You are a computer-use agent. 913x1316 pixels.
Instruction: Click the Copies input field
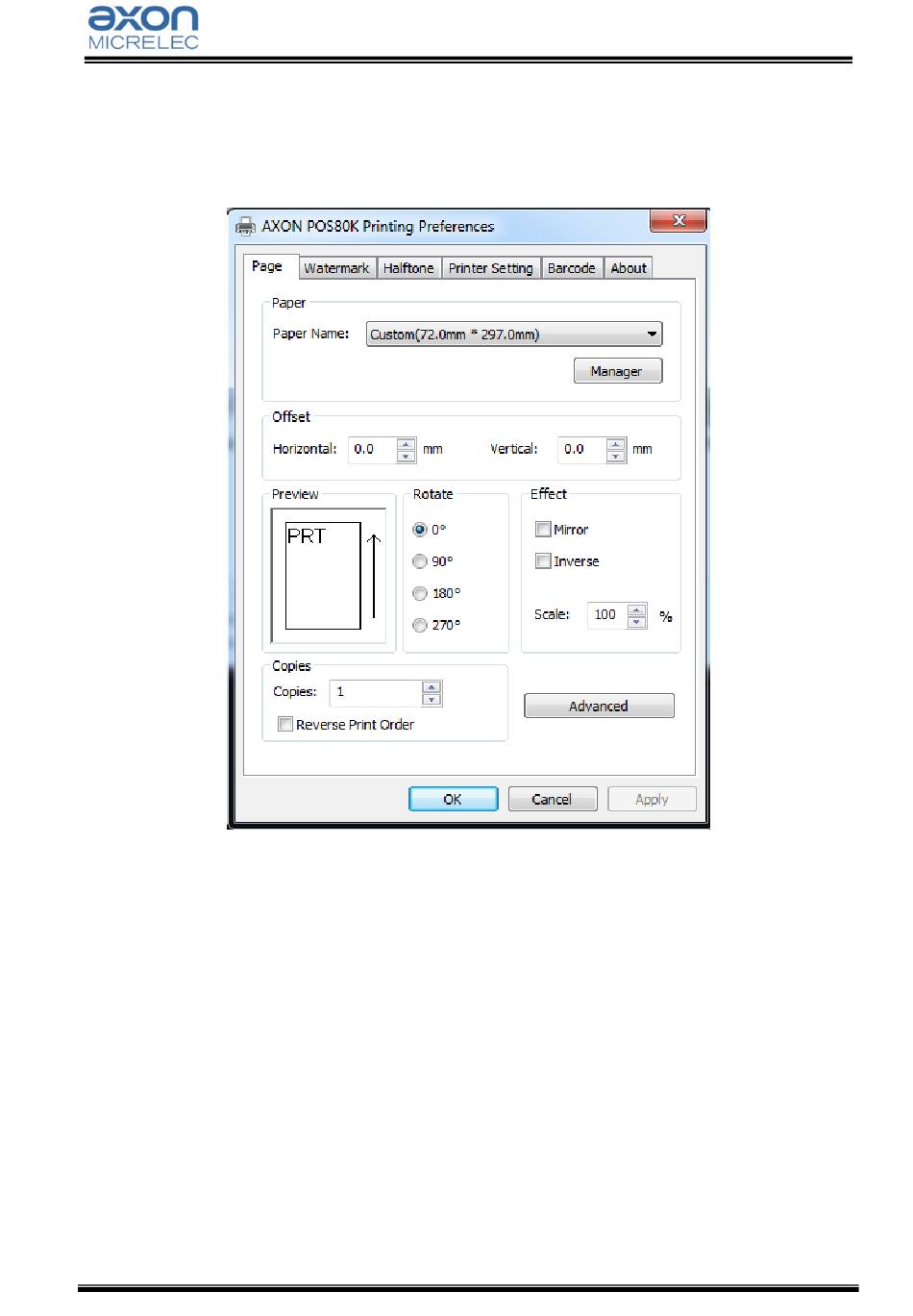(x=376, y=693)
